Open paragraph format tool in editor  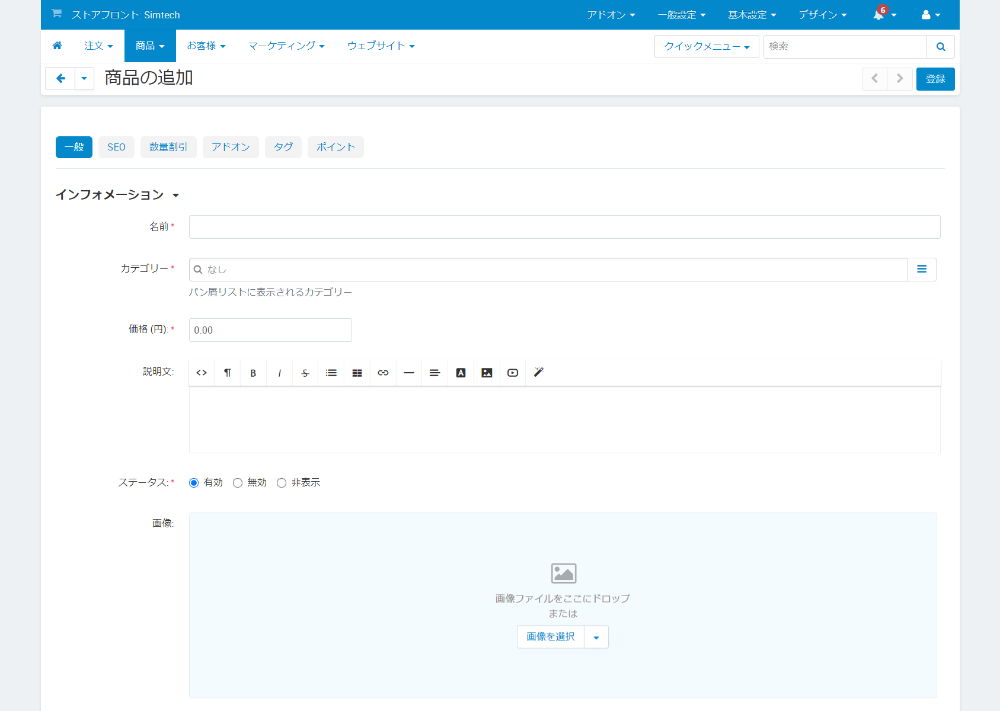click(x=227, y=373)
